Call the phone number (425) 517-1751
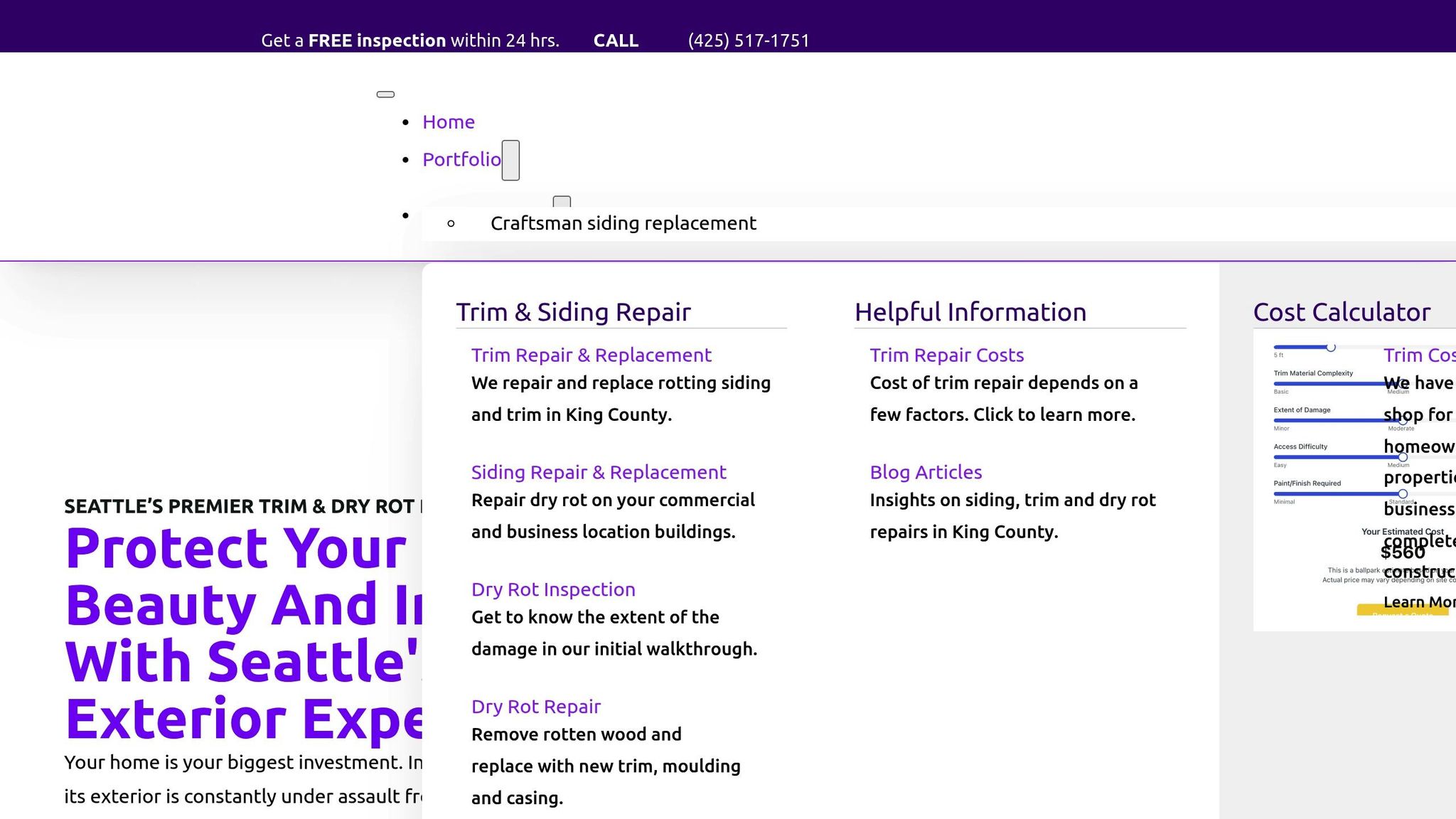The image size is (1456, 819). [749, 41]
